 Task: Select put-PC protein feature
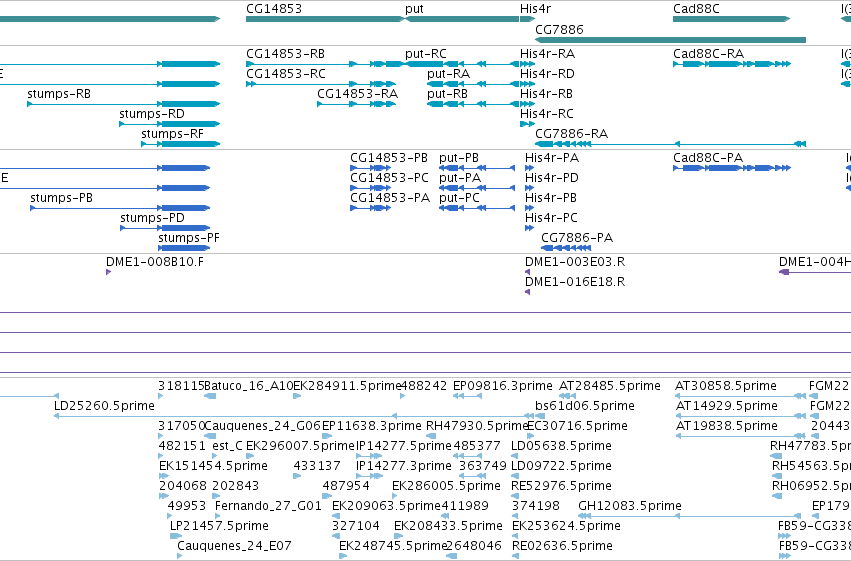click(477, 208)
